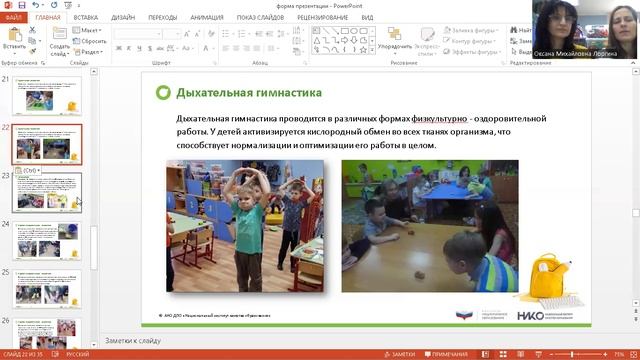Click the Сбросить reset button
The height and width of the screenshot is (360, 640).
pyautogui.click(x=89, y=41)
